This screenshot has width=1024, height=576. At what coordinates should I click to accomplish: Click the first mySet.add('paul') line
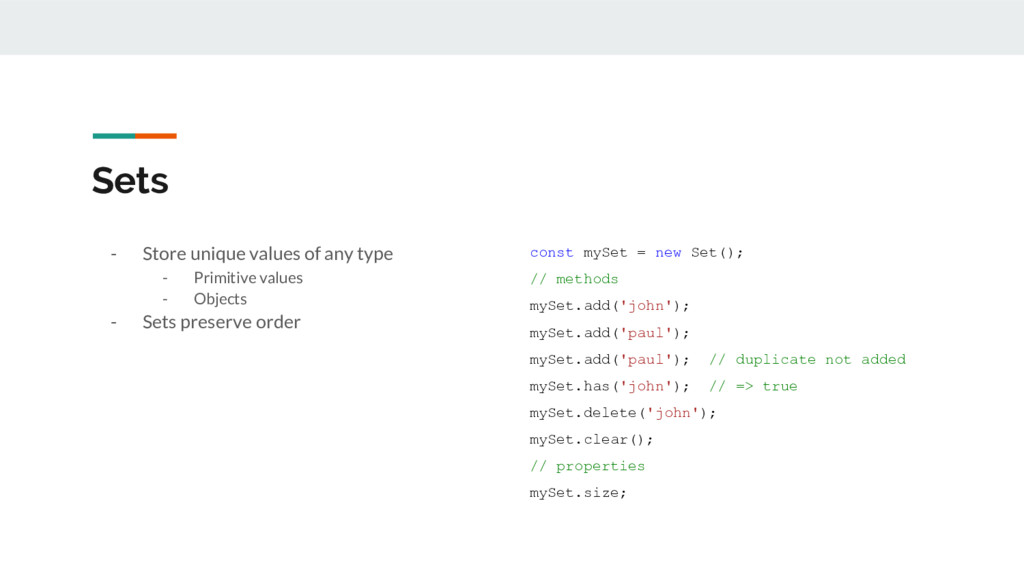[609, 333]
